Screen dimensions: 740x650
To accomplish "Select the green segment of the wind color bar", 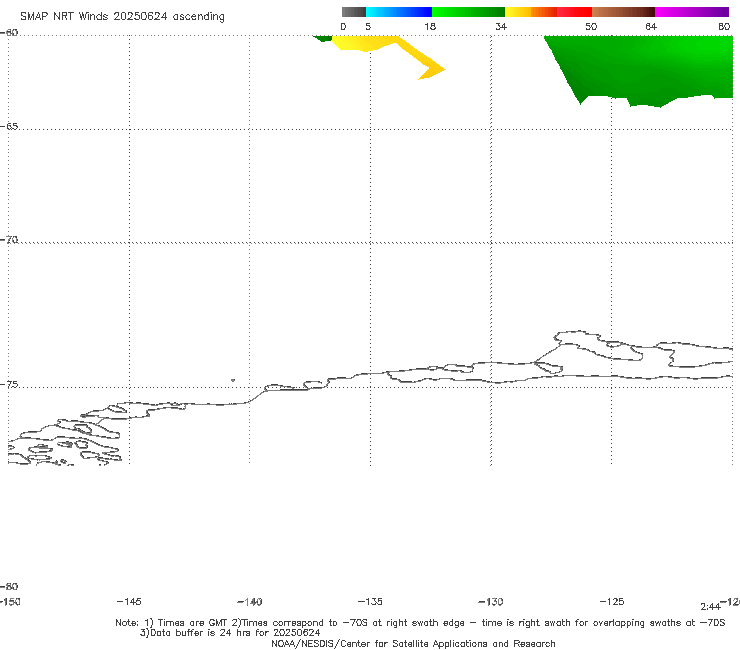I will point(468,12).
